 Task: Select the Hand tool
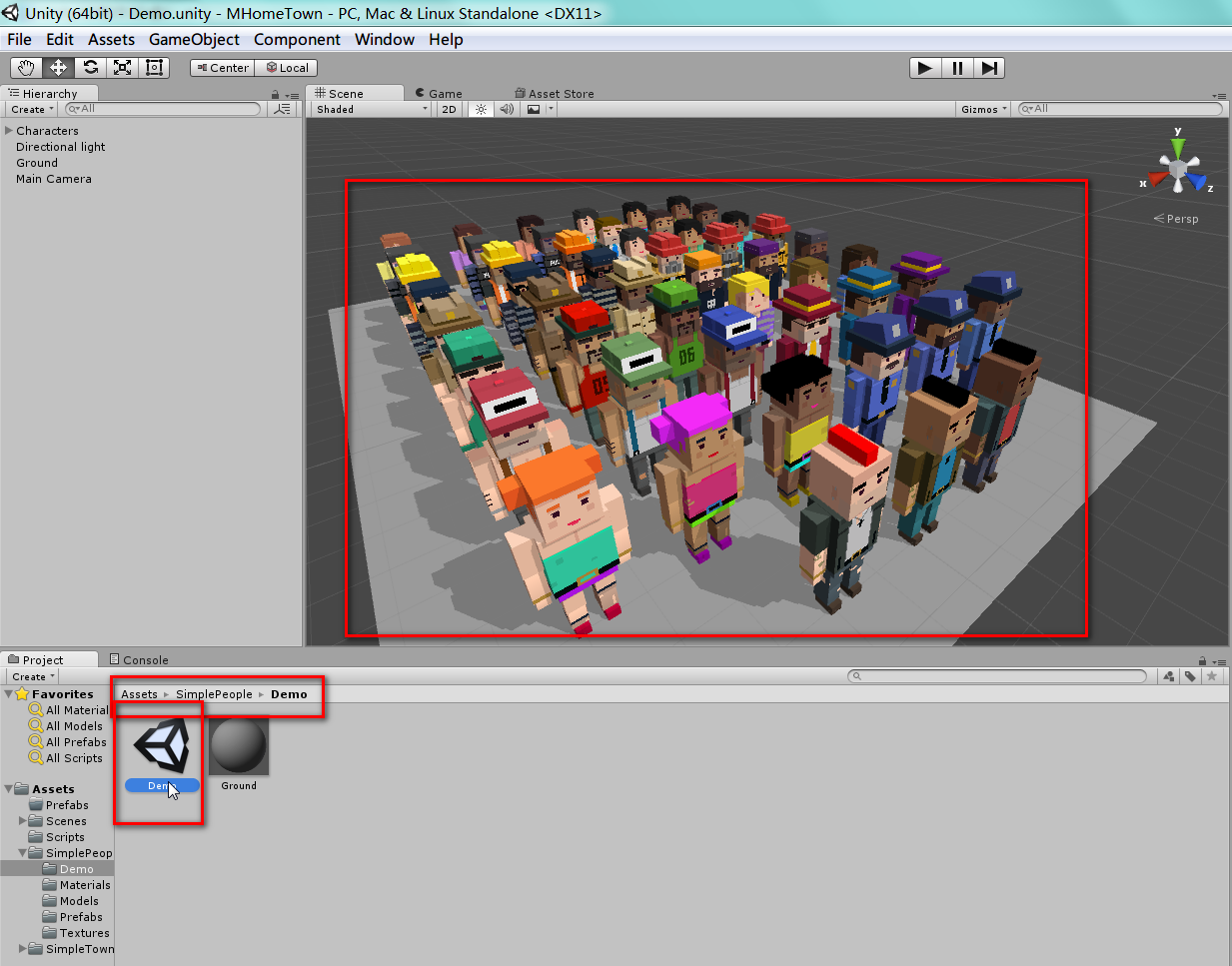coord(26,67)
